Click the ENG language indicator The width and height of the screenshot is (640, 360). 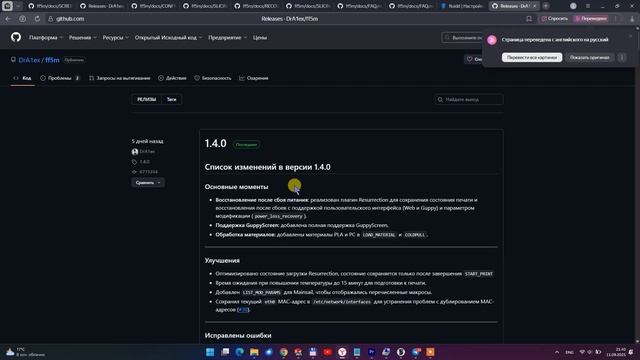pyautogui.click(x=569, y=352)
